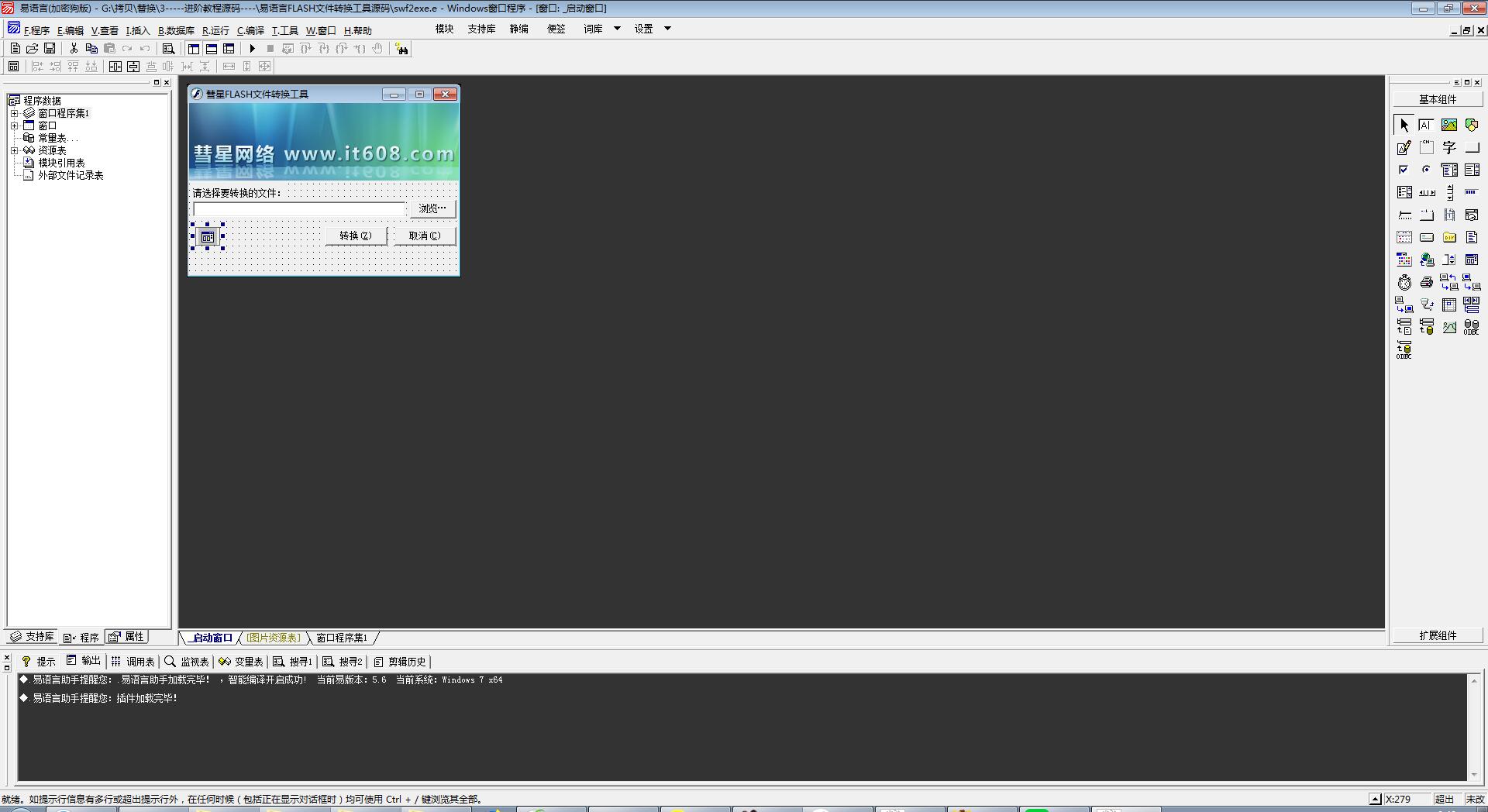
Task: Select the picture box component icon
Action: click(x=1449, y=125)
